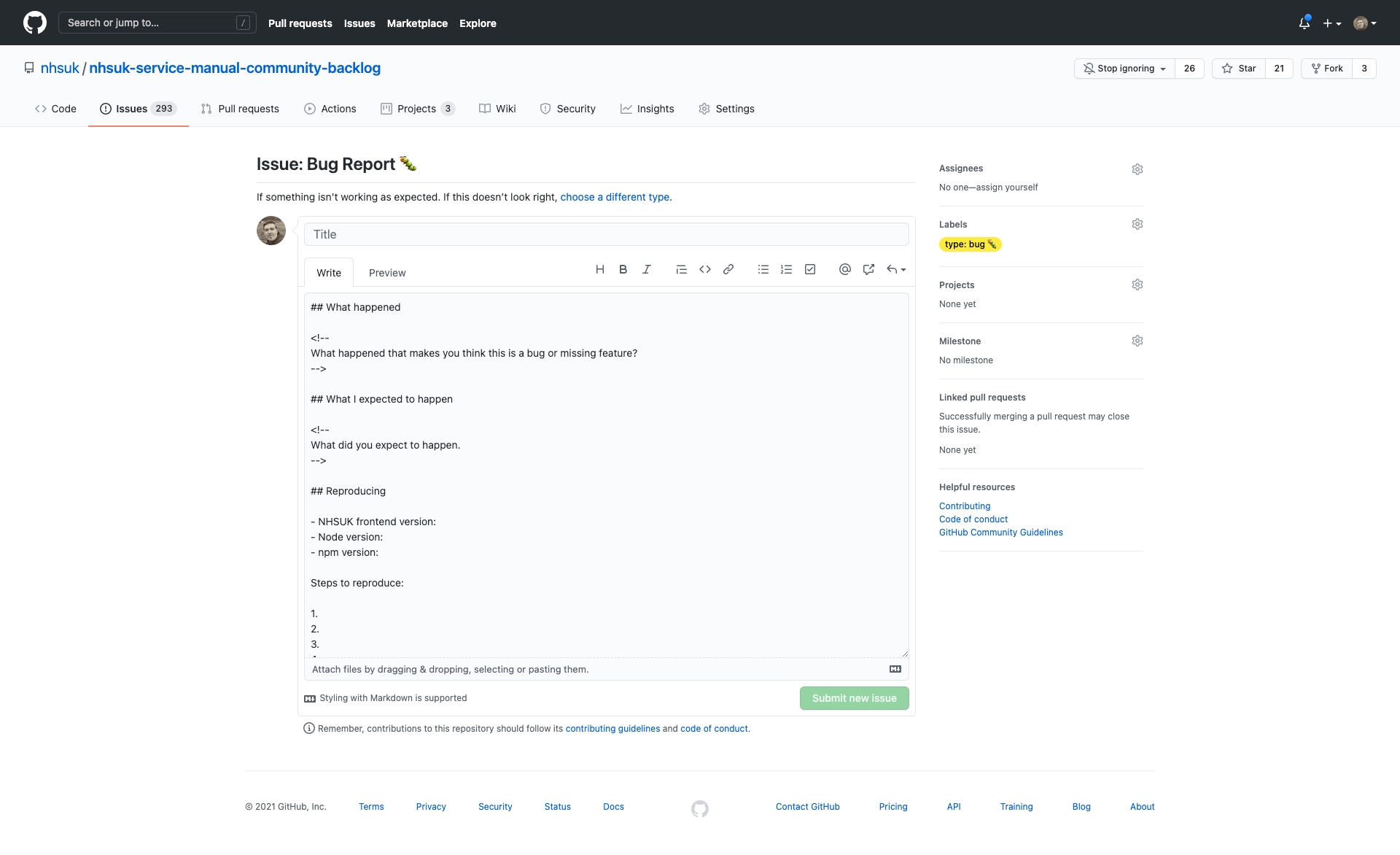Open the Labels settings gear

point(1137,224)
